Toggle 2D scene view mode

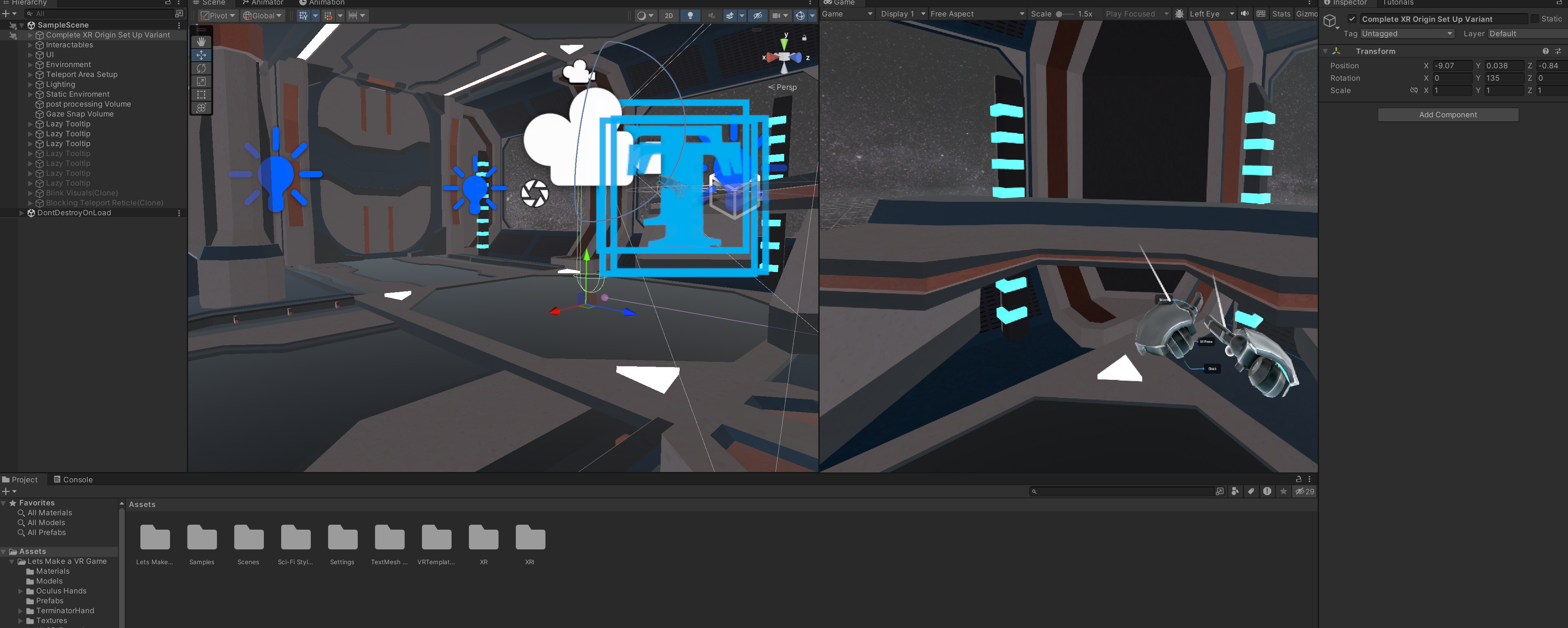point(669,16)
